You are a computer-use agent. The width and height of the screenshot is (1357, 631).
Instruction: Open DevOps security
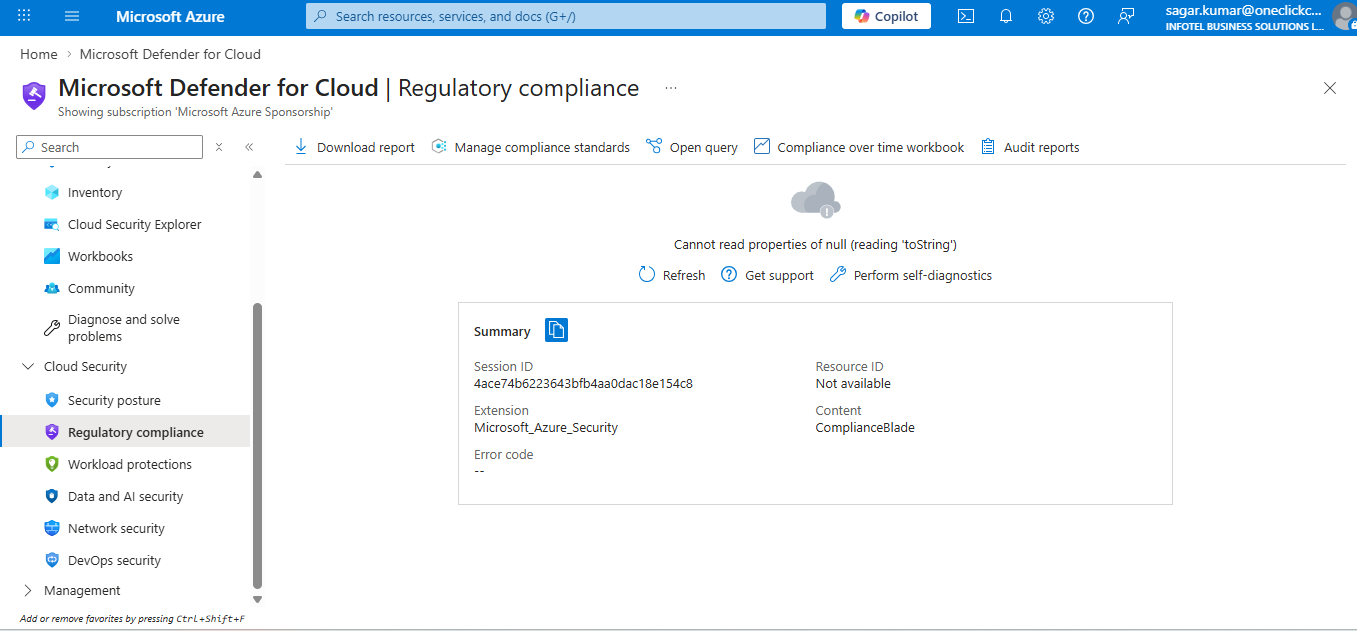114,560
